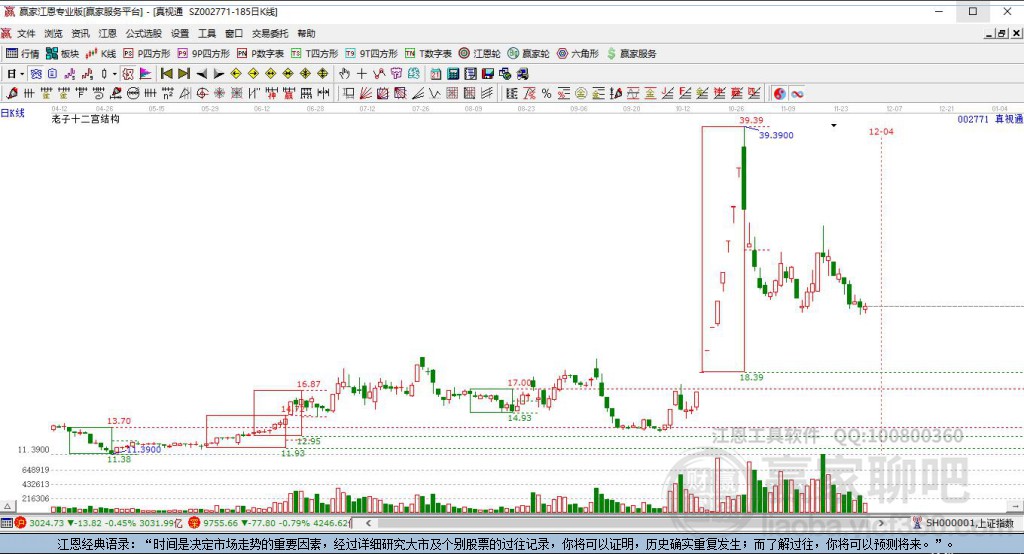
Task: Open the T四方形 time square
Action: pyautogui.click(x=314, y=54)
